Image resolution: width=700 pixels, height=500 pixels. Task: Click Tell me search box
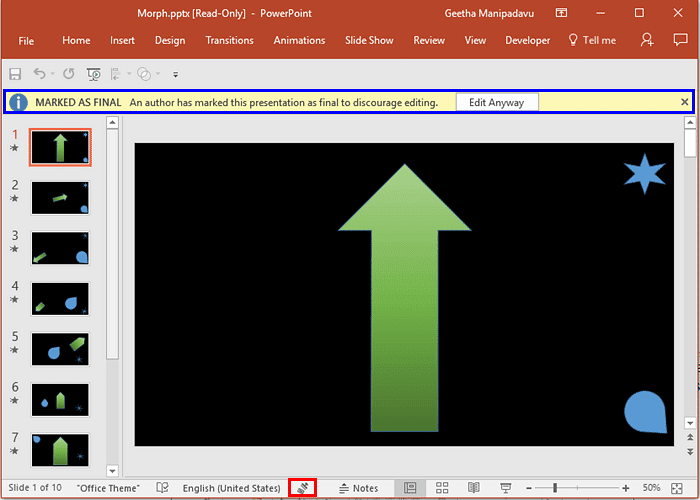pos(592,40)
